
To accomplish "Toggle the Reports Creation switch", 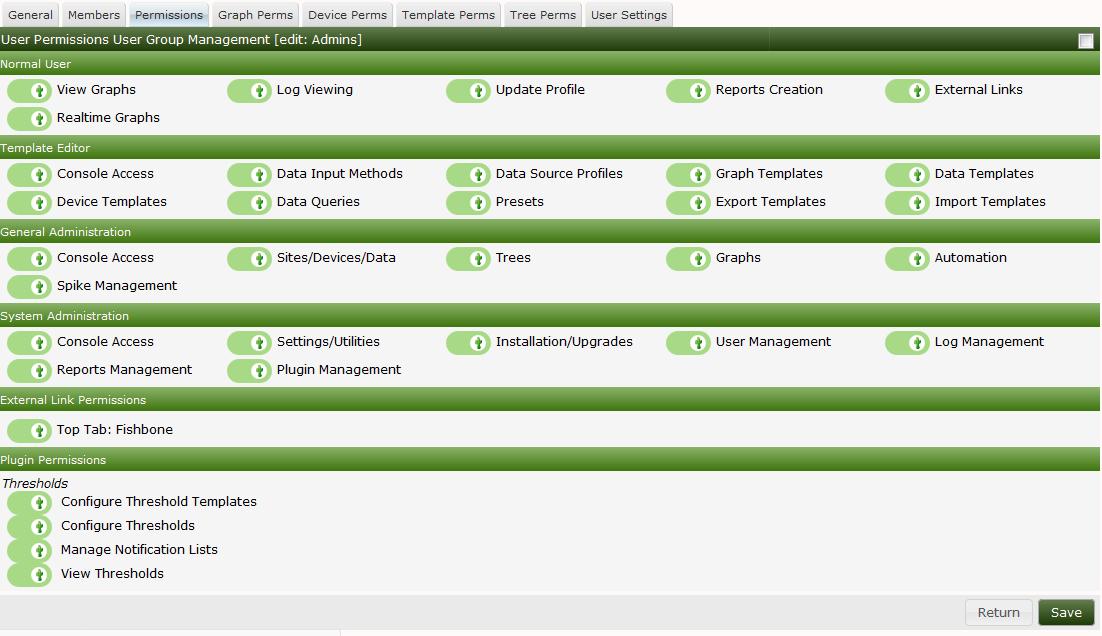I will click(x=688, y=90).
